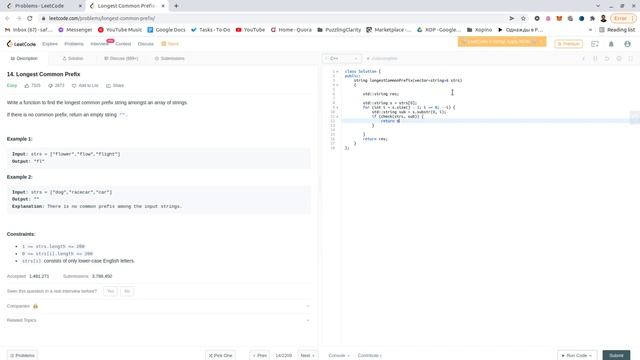Click the LeetCode logo

point(21,44)
